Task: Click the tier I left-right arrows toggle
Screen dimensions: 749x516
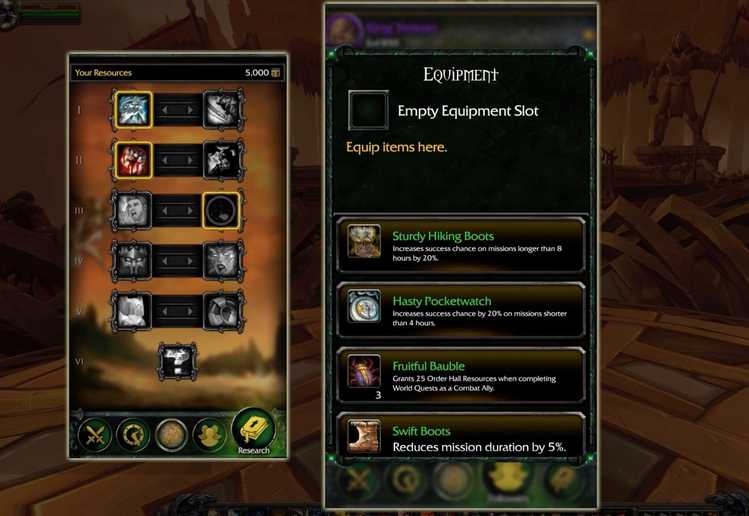Action: tap(177, 110)
